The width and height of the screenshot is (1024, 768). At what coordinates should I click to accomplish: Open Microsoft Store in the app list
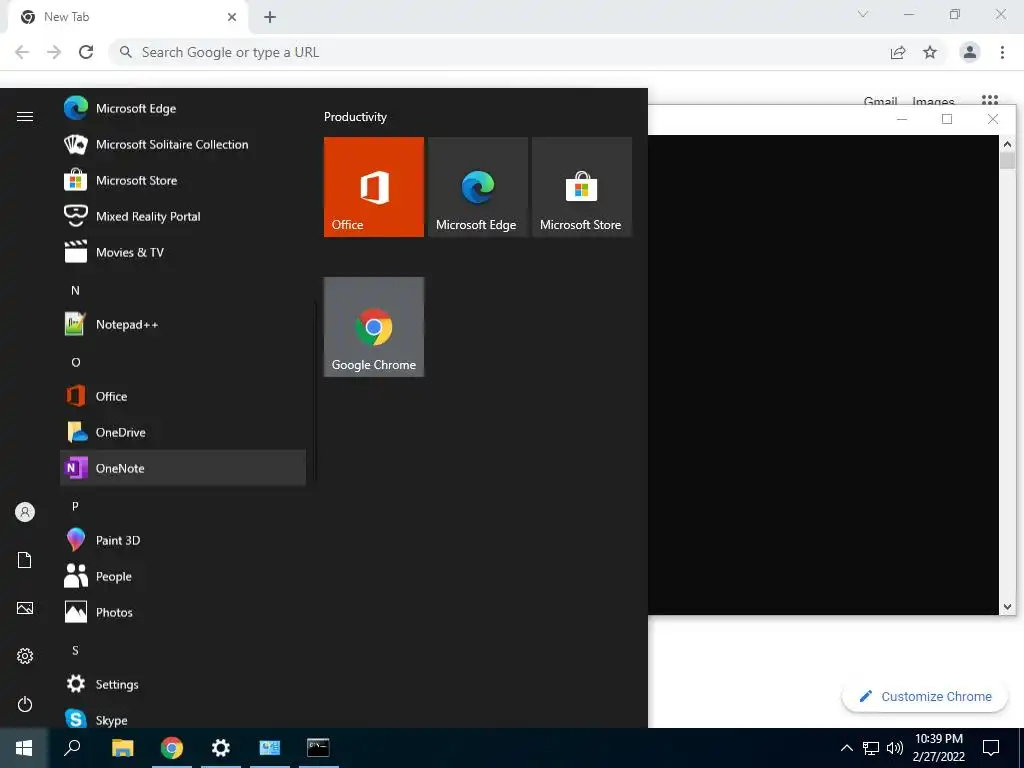tap(183, 180)
